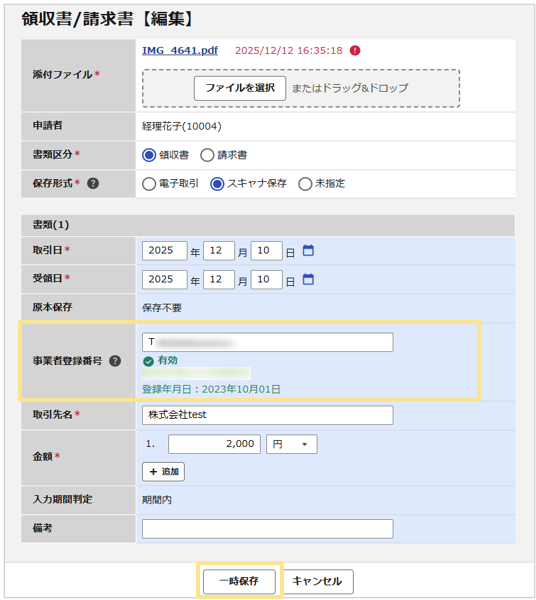Click the ファイルを選択 button

pos(240,88)
